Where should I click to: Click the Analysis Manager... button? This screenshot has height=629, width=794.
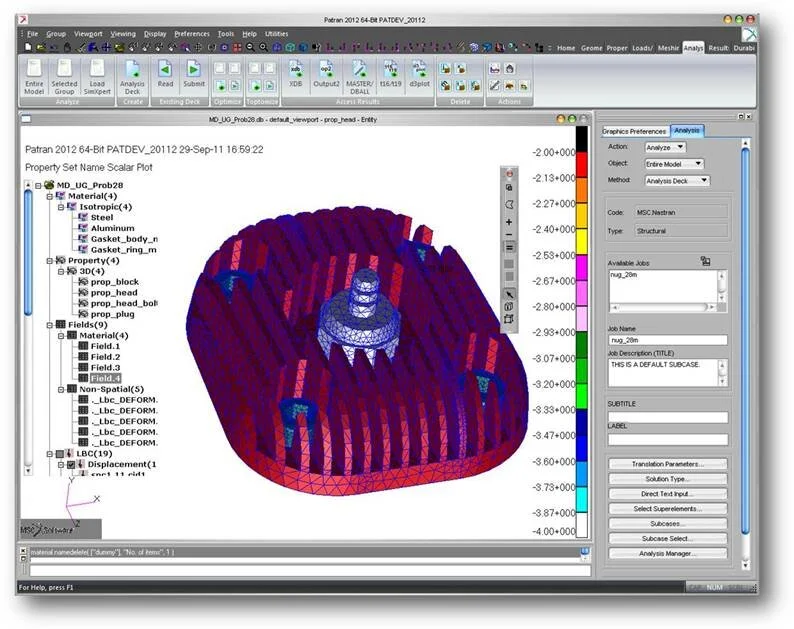[x=668, y=554]
